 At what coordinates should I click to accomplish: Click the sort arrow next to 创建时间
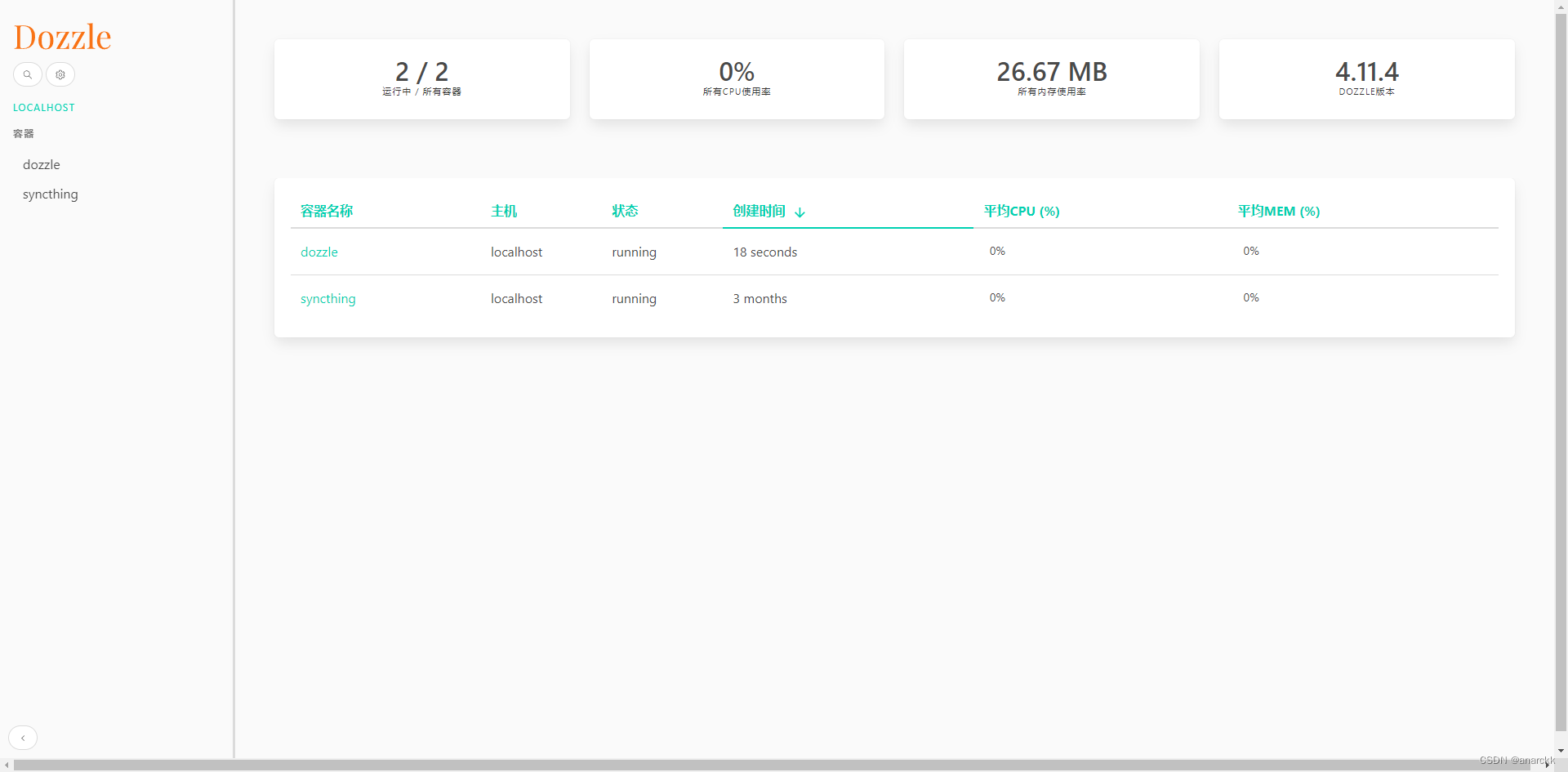[799, 212]
